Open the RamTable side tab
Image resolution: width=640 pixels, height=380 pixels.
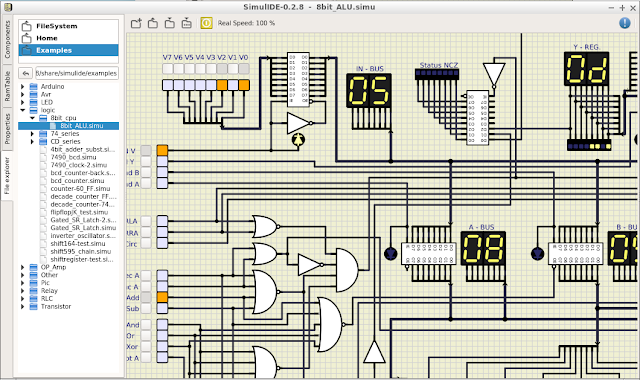tap(7, 86)
